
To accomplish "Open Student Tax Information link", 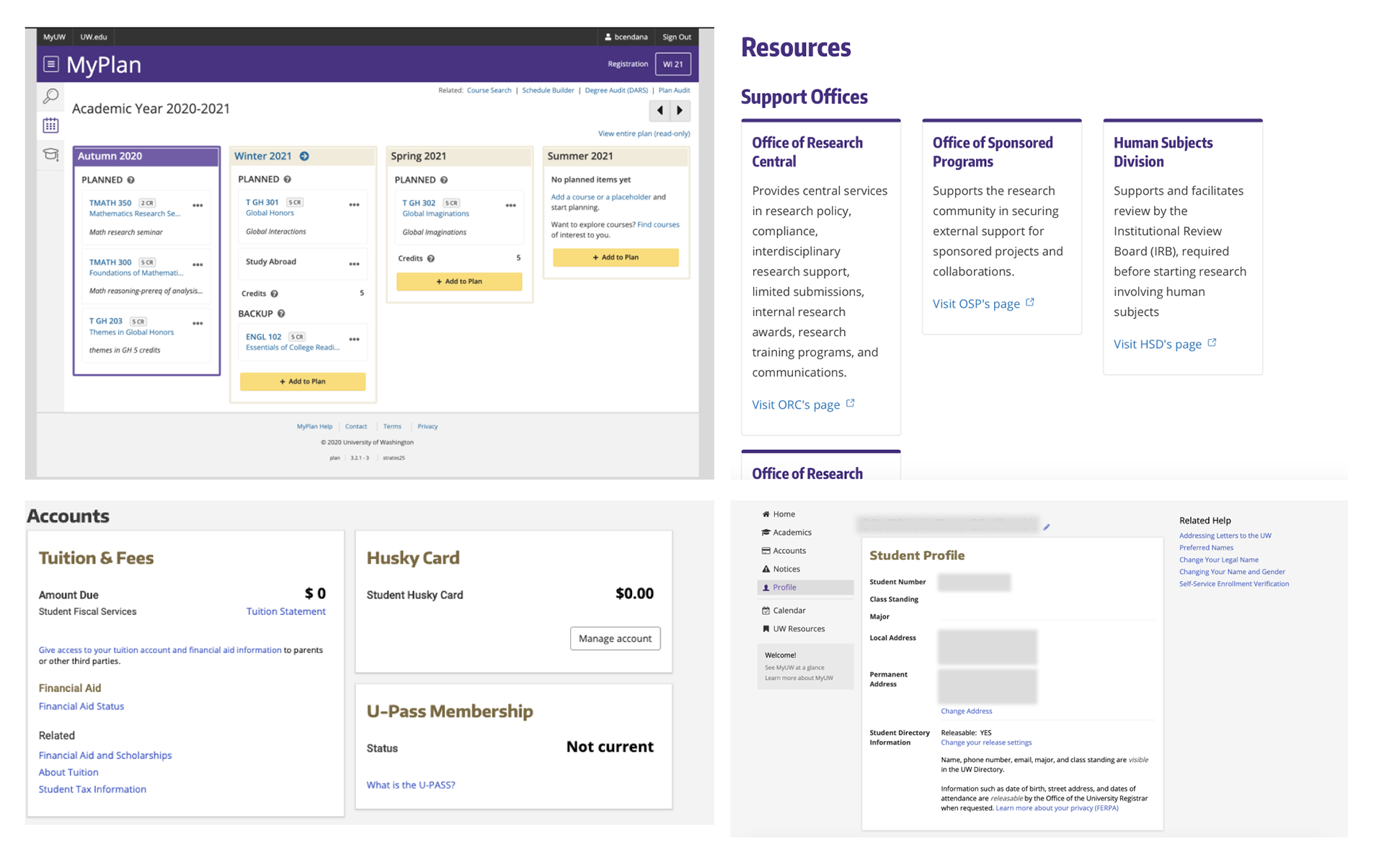I will pyautogui.click(x=92, y=789).
